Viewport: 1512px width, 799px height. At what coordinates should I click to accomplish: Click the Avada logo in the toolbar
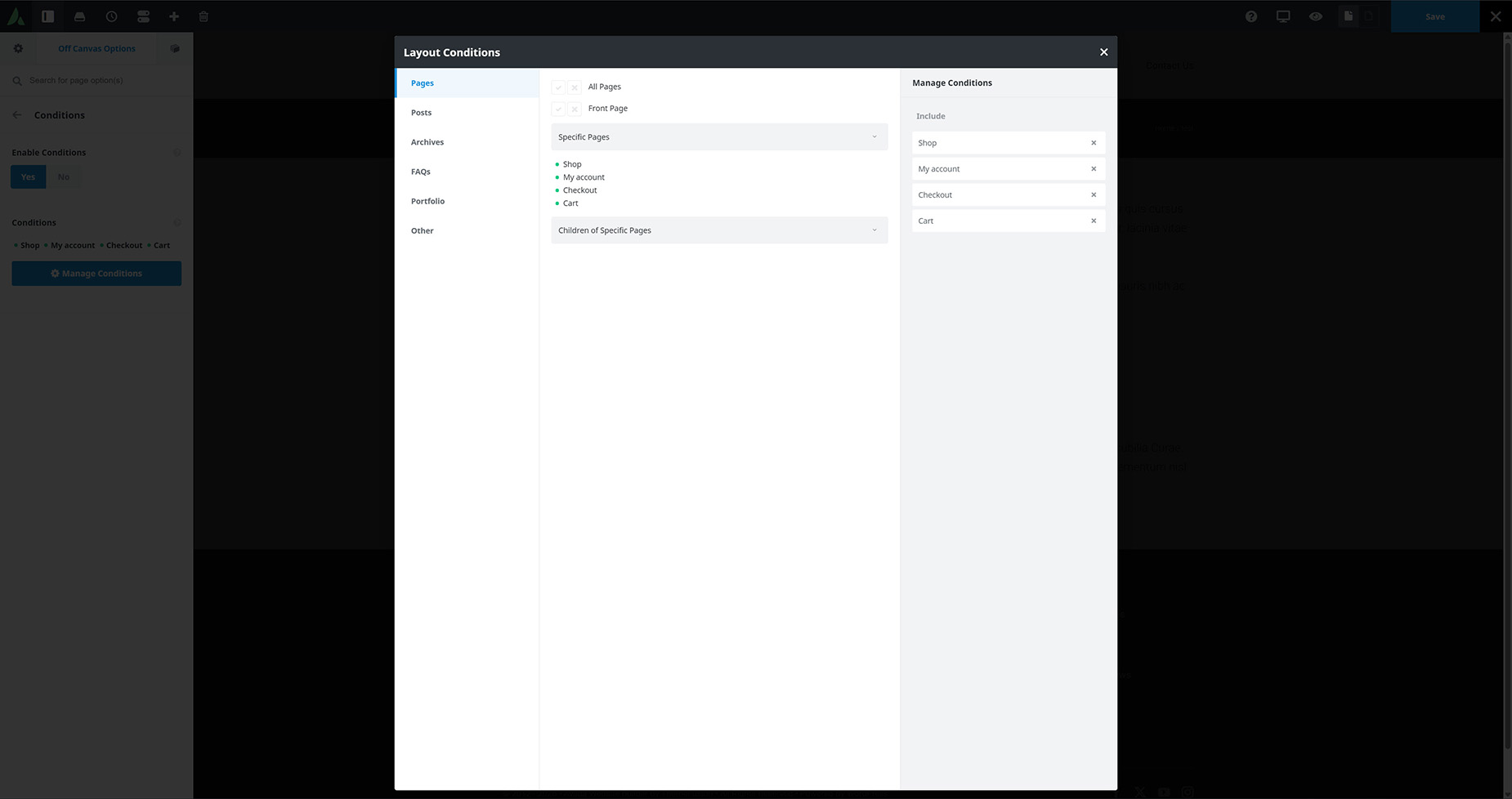pyautogui.click(x=16, y=16)
